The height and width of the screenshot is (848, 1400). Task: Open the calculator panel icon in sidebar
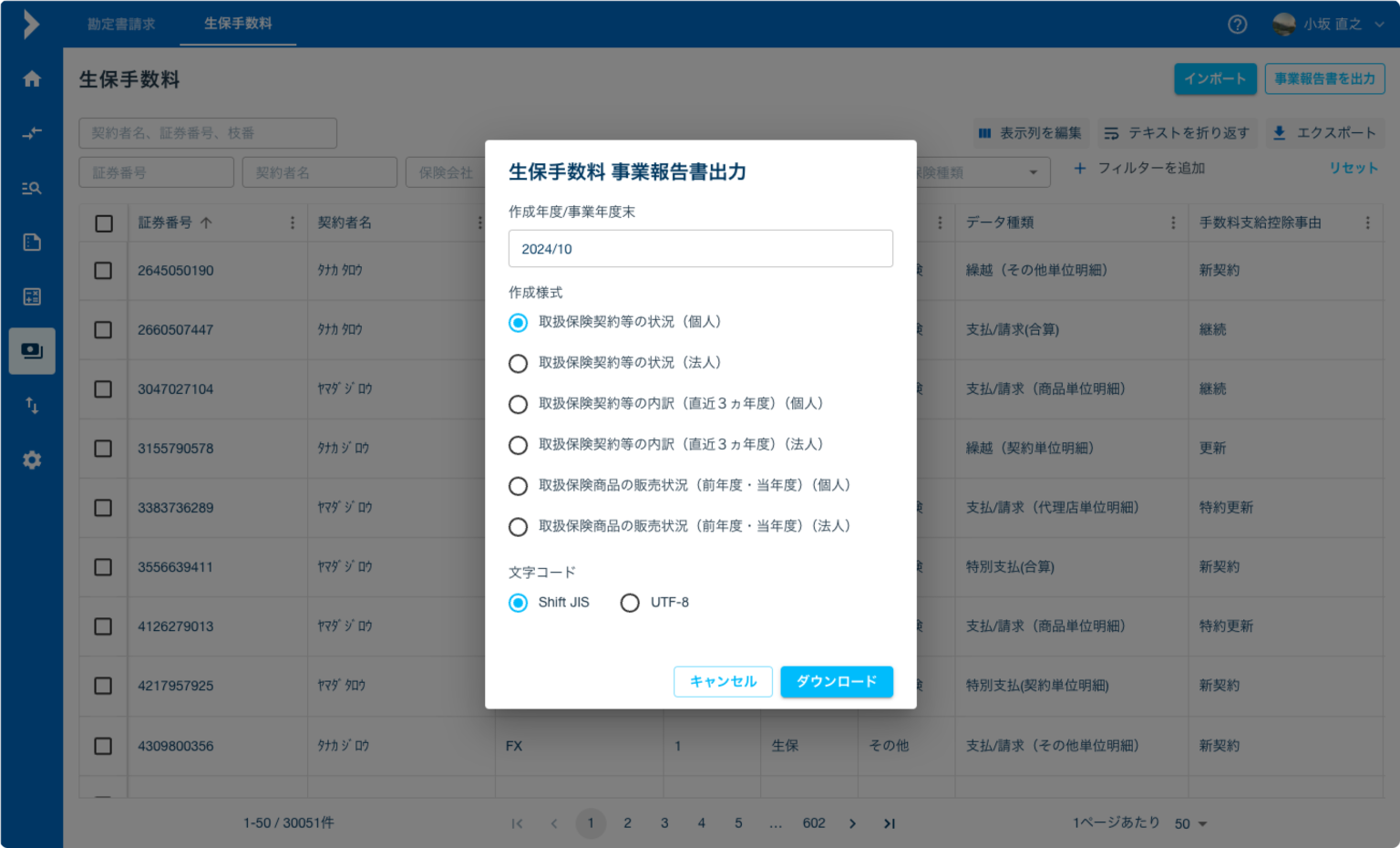click(x=32, y=296)
